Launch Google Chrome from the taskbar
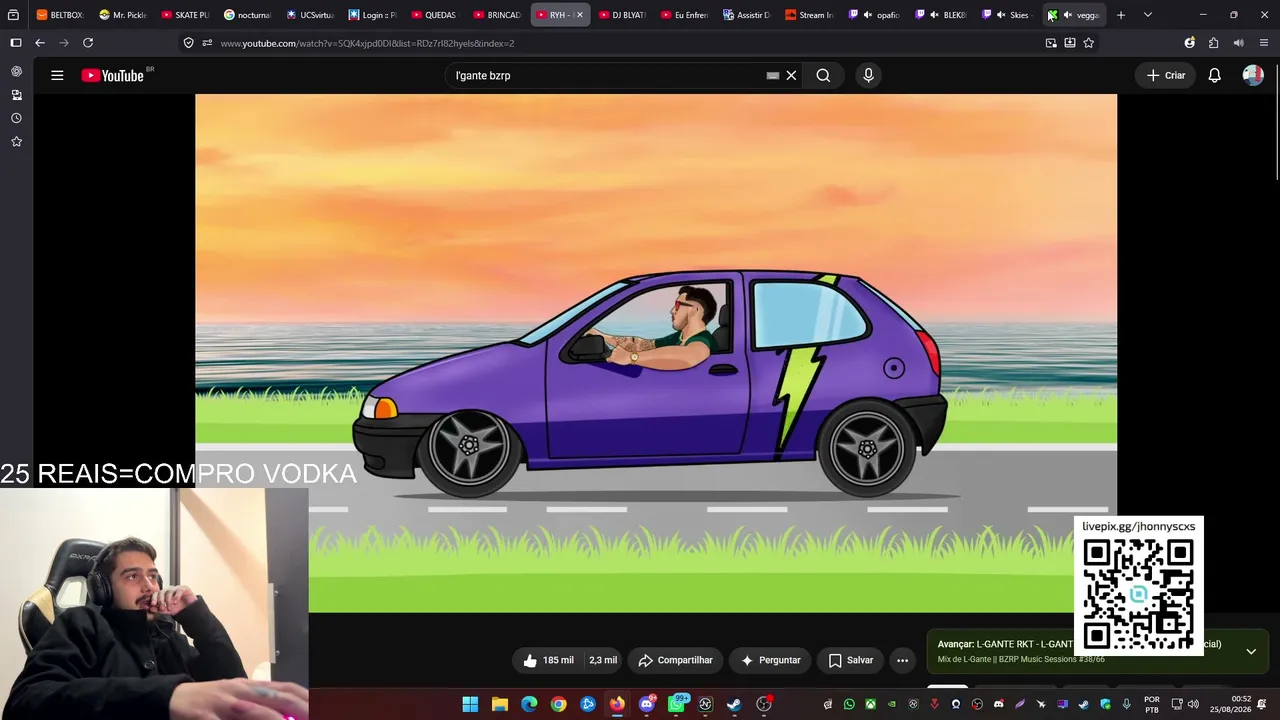1280x720 pixels. click(558, 704)
